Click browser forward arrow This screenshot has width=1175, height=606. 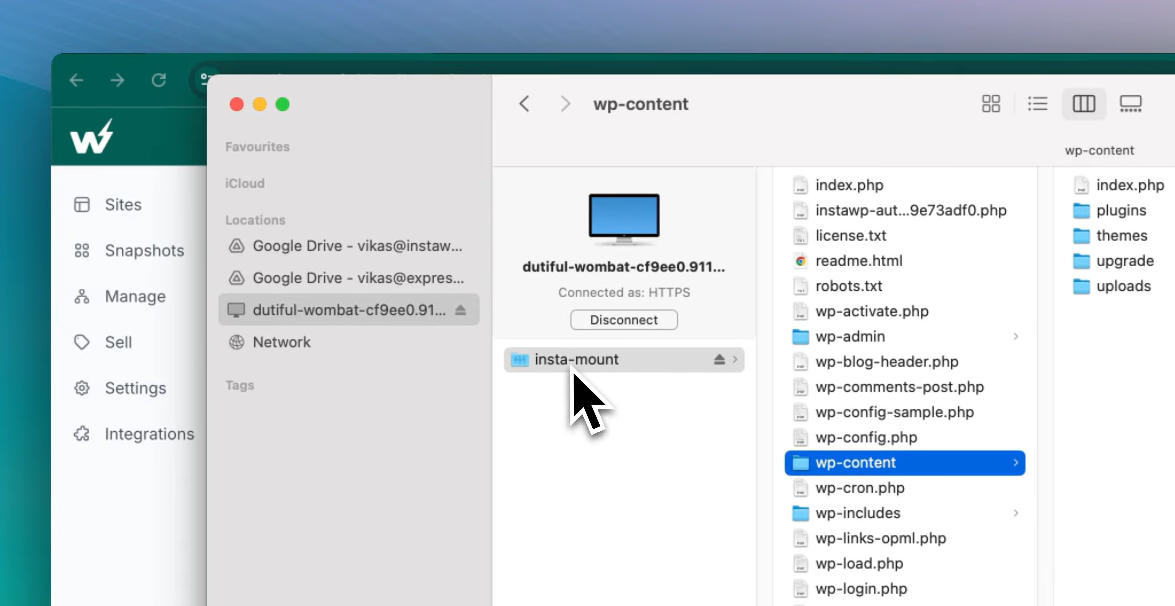(118, 80)
